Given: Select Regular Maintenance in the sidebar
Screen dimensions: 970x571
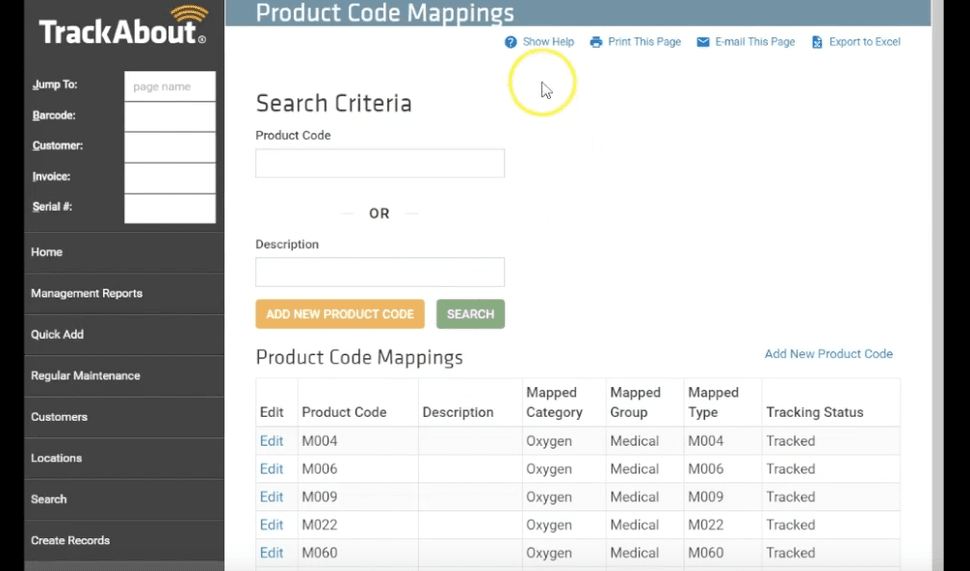Looking at the screenshot, I should tap(86, 376).
